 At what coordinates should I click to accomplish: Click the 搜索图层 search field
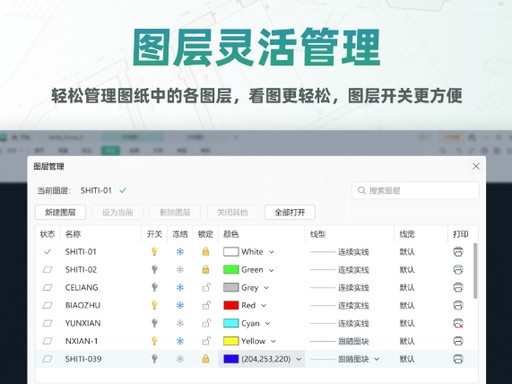[x=415, y=190]
